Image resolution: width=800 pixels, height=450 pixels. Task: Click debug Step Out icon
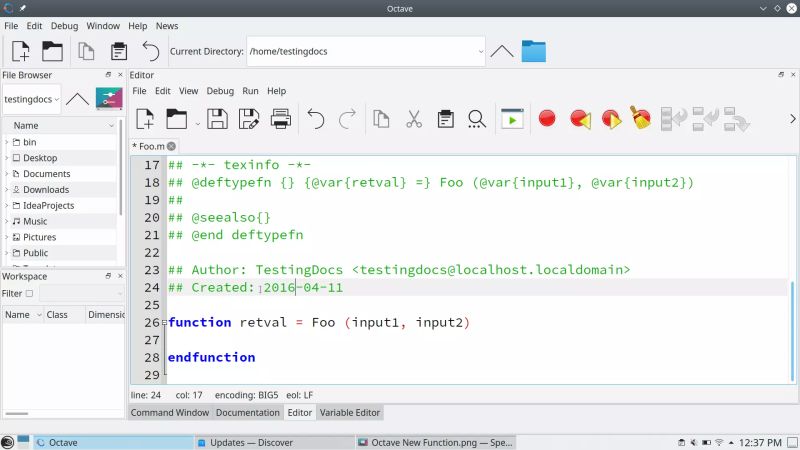pyautogui.click(x=736, y=119)
